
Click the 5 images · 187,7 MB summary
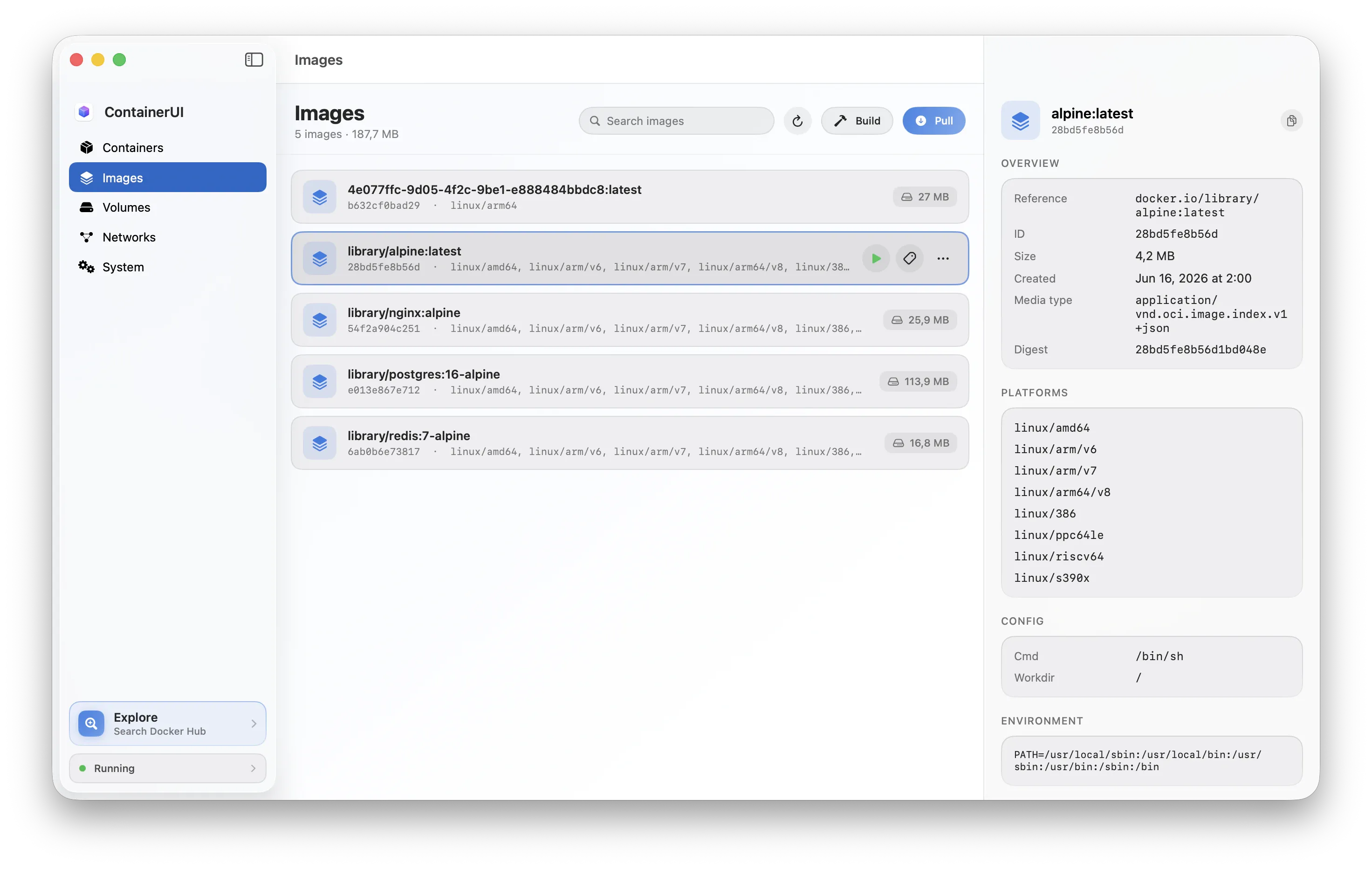click(x=346, y=134)
